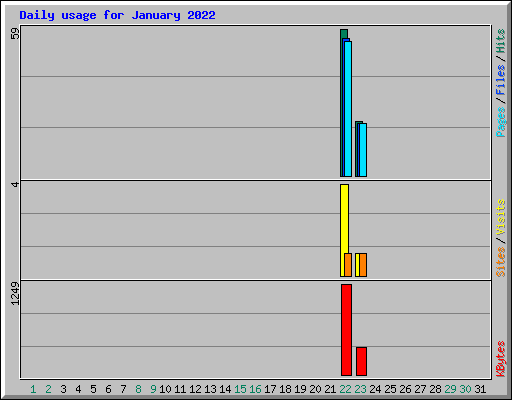Click day label 10 on the x-axis
Viewport: 512px width, 400px height.
pyautogui.click(x=165, y=389)
